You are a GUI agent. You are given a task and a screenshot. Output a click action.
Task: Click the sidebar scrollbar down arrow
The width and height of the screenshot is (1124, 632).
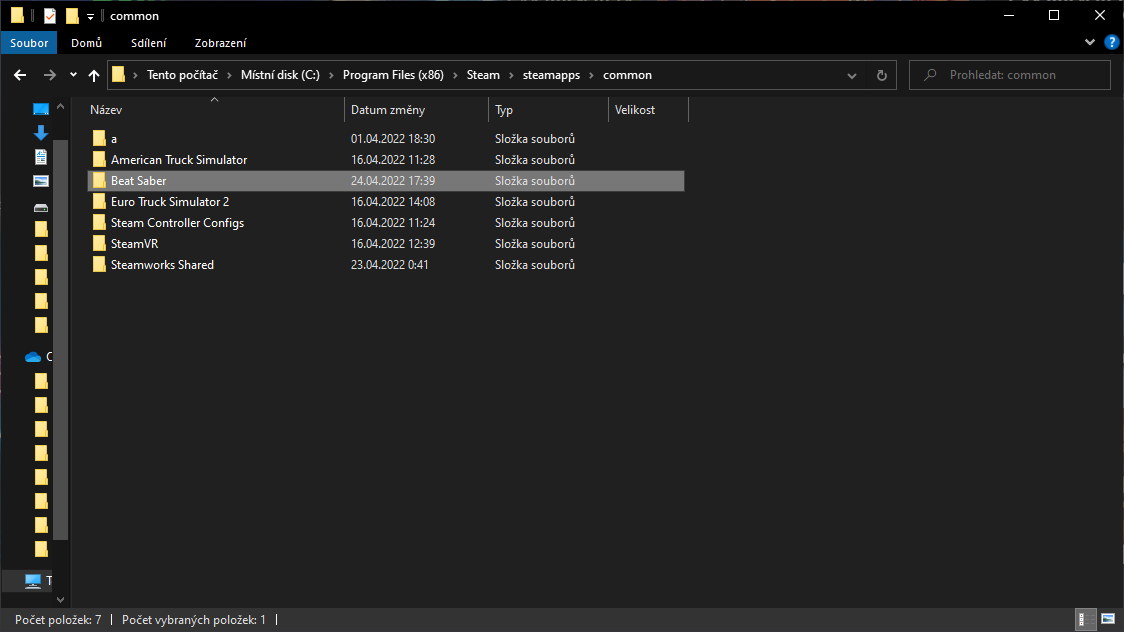pyautogui.click(x=60, y=600)
